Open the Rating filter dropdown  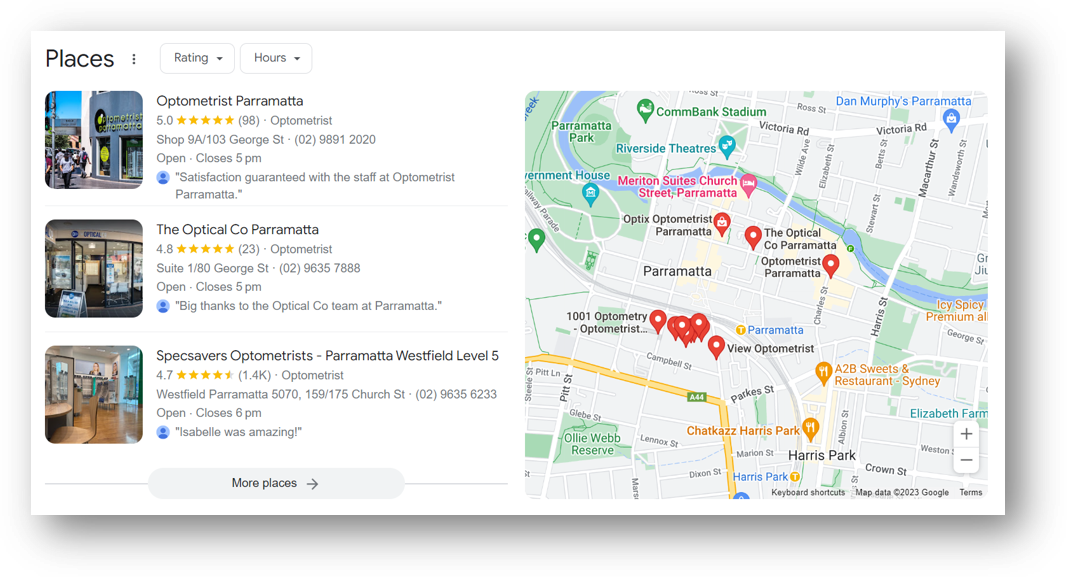pyautogui.click(x=197, y=58)
